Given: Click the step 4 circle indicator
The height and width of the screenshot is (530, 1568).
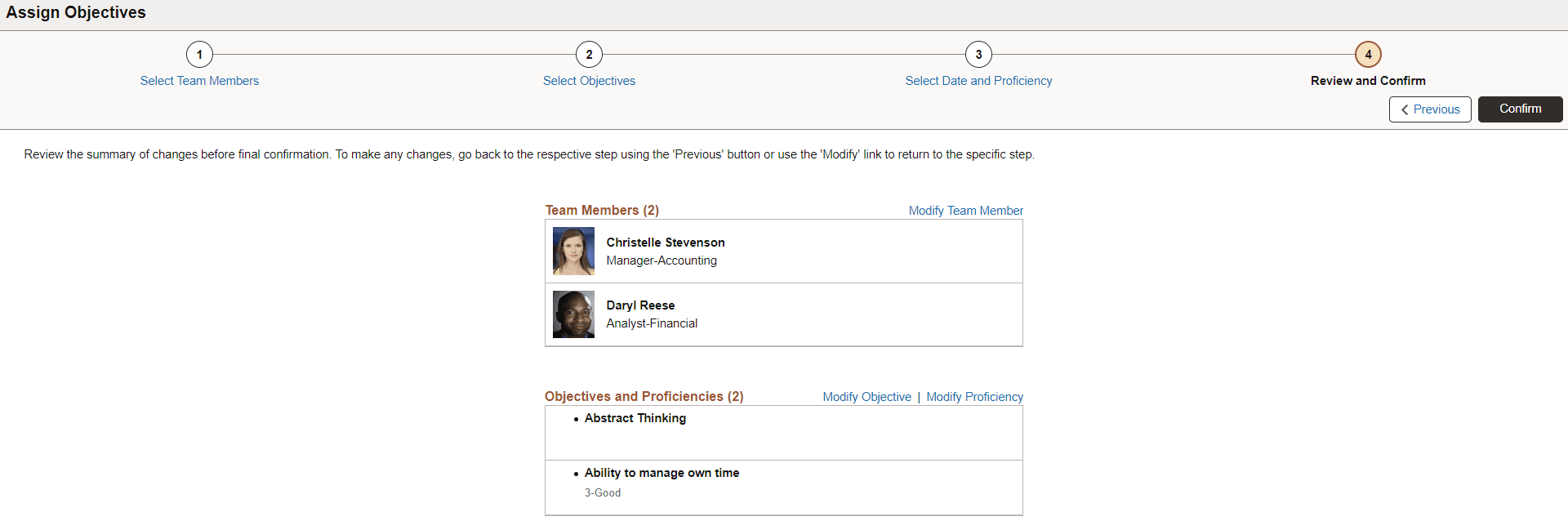Looking at the screenshot, I should 1368,55.
